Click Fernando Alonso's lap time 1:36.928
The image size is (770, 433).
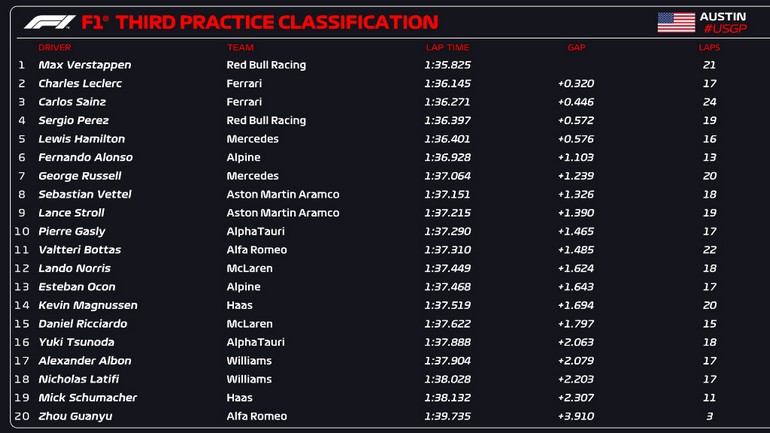click(x=446, y=158)
